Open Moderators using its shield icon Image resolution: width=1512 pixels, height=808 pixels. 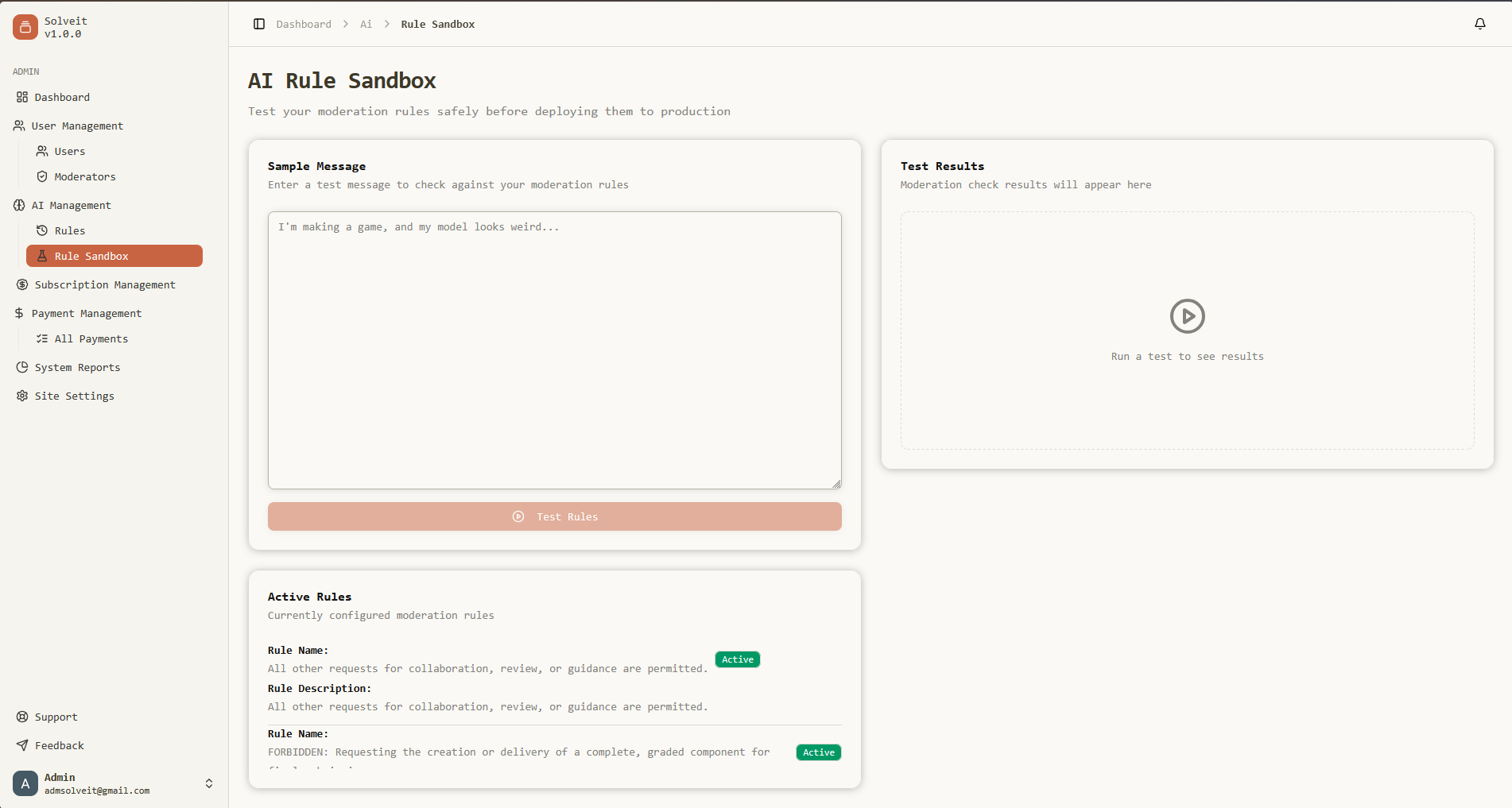click(42, 176)
